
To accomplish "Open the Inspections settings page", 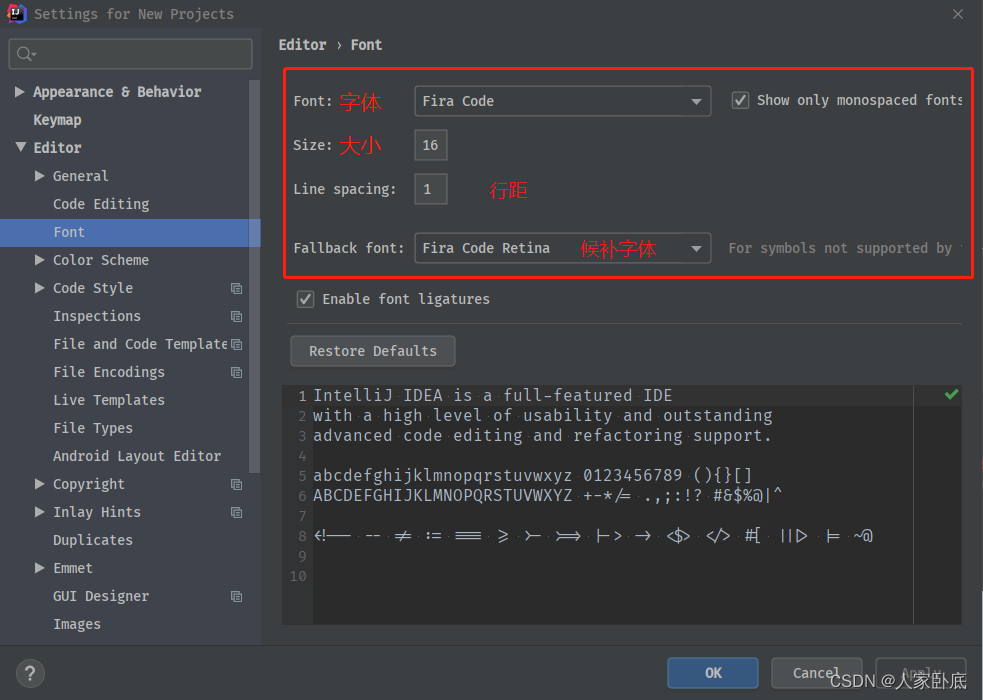I will click(x=97, y=316).
